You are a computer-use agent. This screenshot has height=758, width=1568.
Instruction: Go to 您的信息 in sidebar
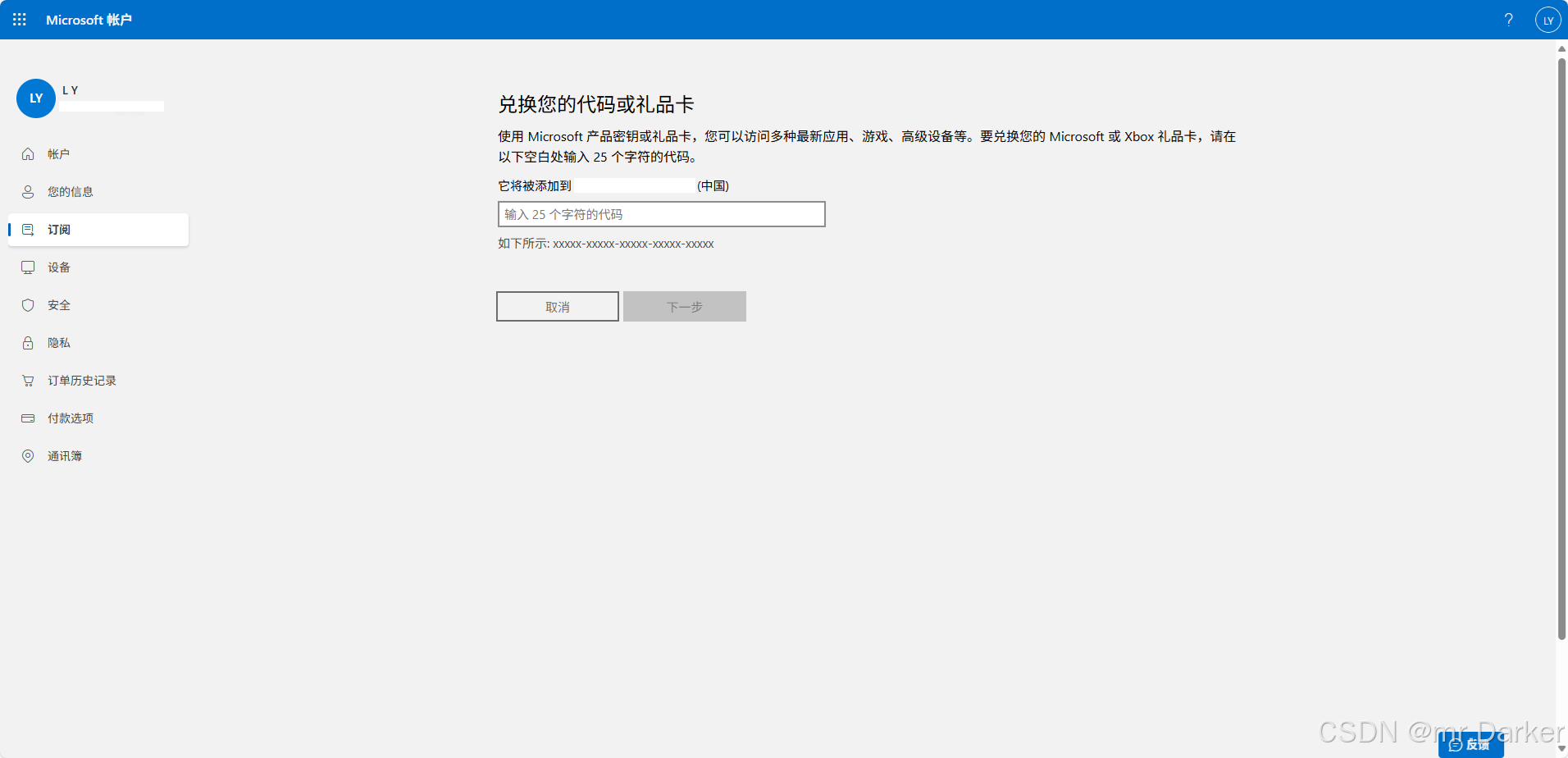98,192
